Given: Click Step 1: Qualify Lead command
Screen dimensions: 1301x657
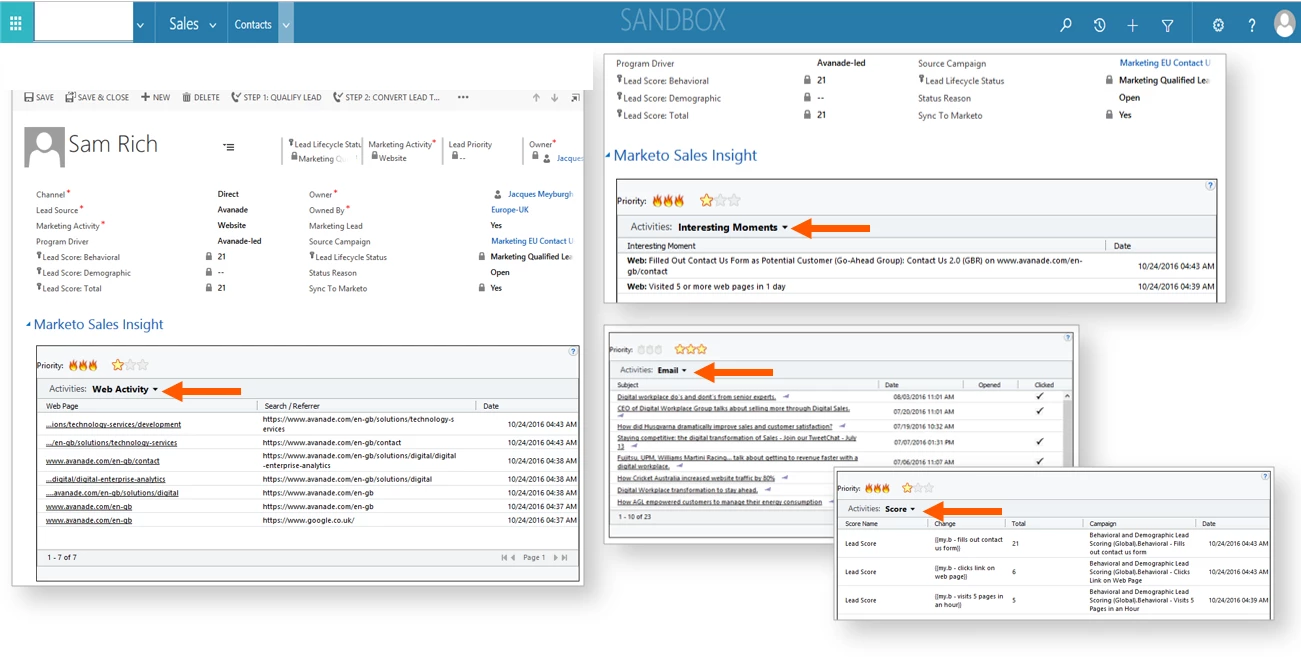Looking at the screenshot, I should point(276,97).
